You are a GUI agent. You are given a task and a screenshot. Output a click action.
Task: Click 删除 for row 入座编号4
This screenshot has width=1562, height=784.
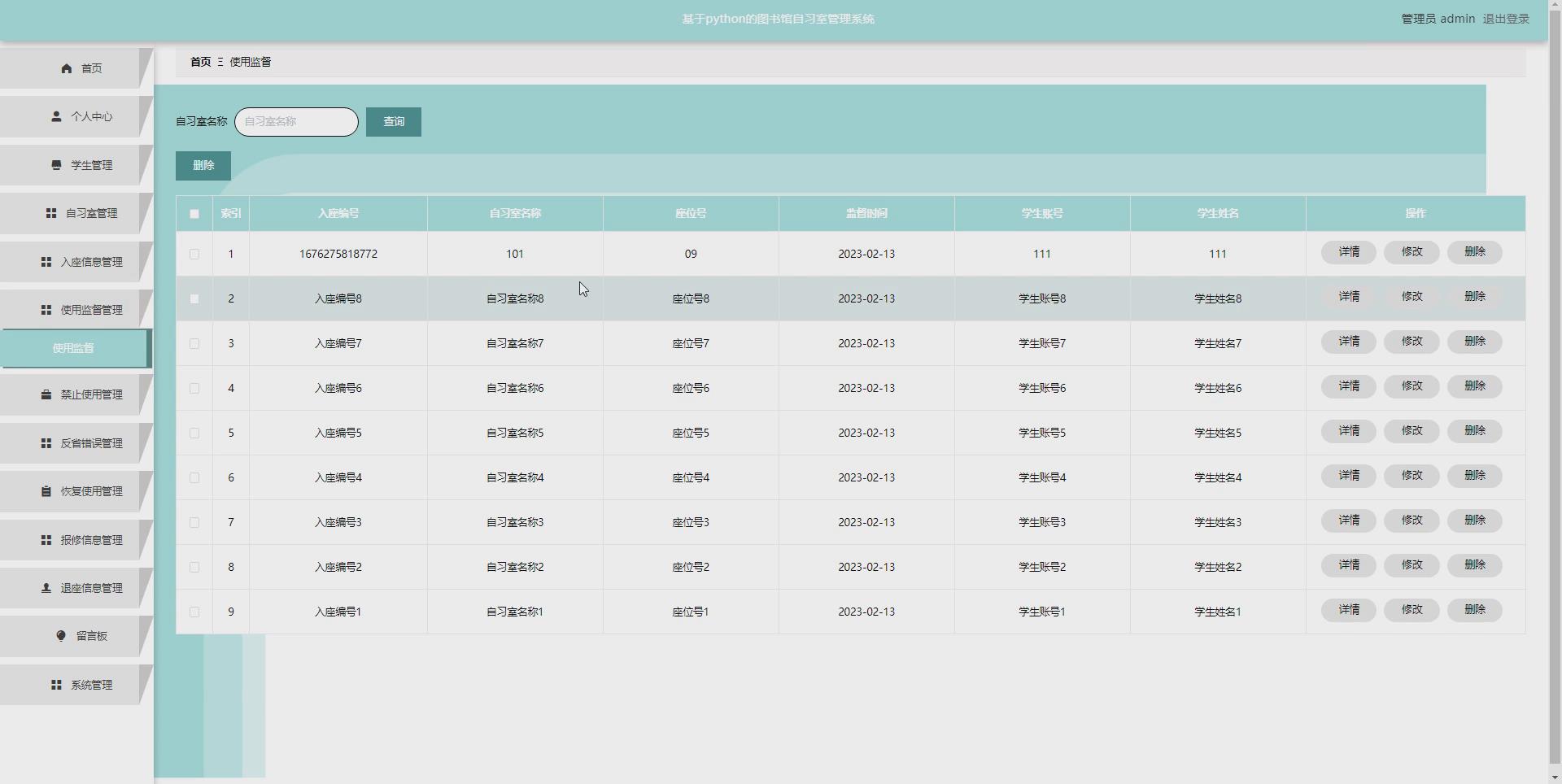[1475, 476]
